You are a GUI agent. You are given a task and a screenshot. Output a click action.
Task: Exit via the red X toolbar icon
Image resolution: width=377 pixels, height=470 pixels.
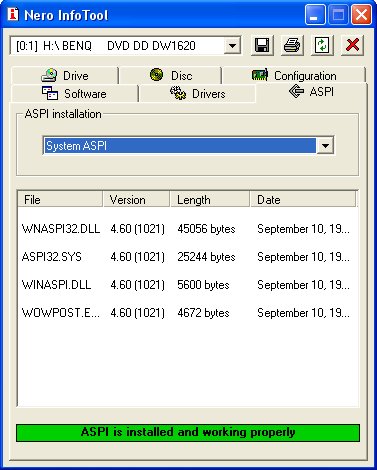click(x=352, y=45)
